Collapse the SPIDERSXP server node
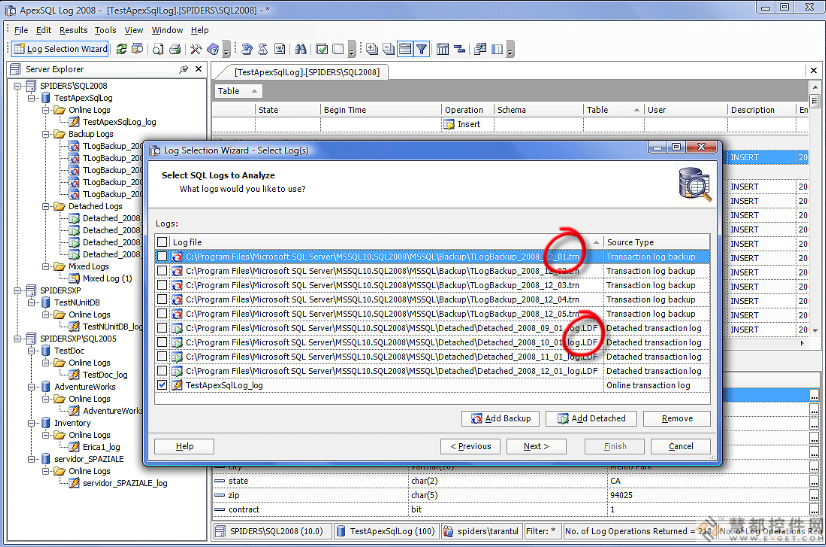 pos(17,290)
